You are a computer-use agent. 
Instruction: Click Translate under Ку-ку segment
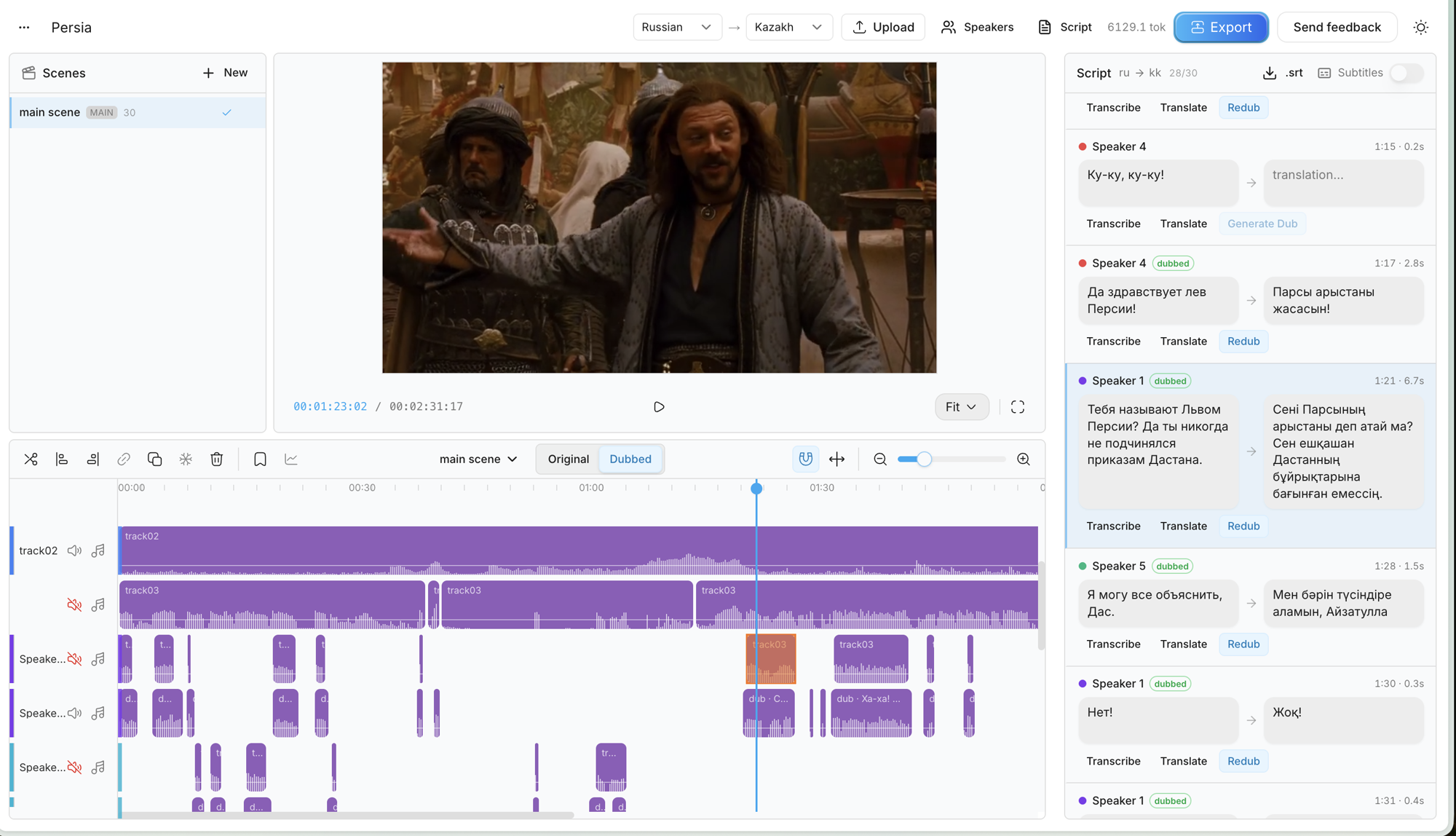tap(1183, 224)
